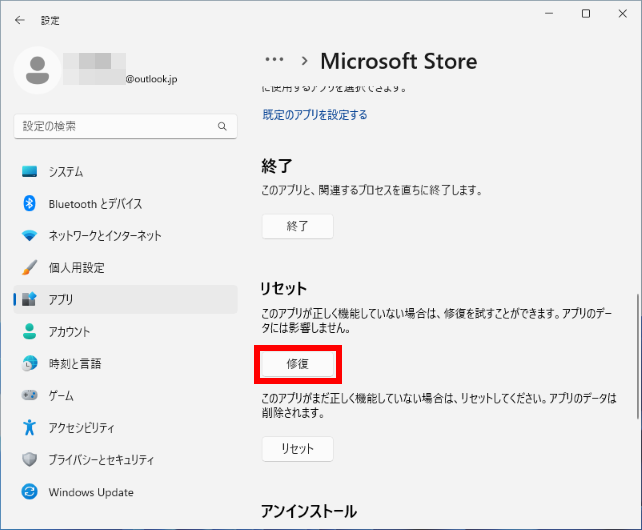Open the システム settings category
The height and width of the screenshot is (530, 642).
coord(66,172)
